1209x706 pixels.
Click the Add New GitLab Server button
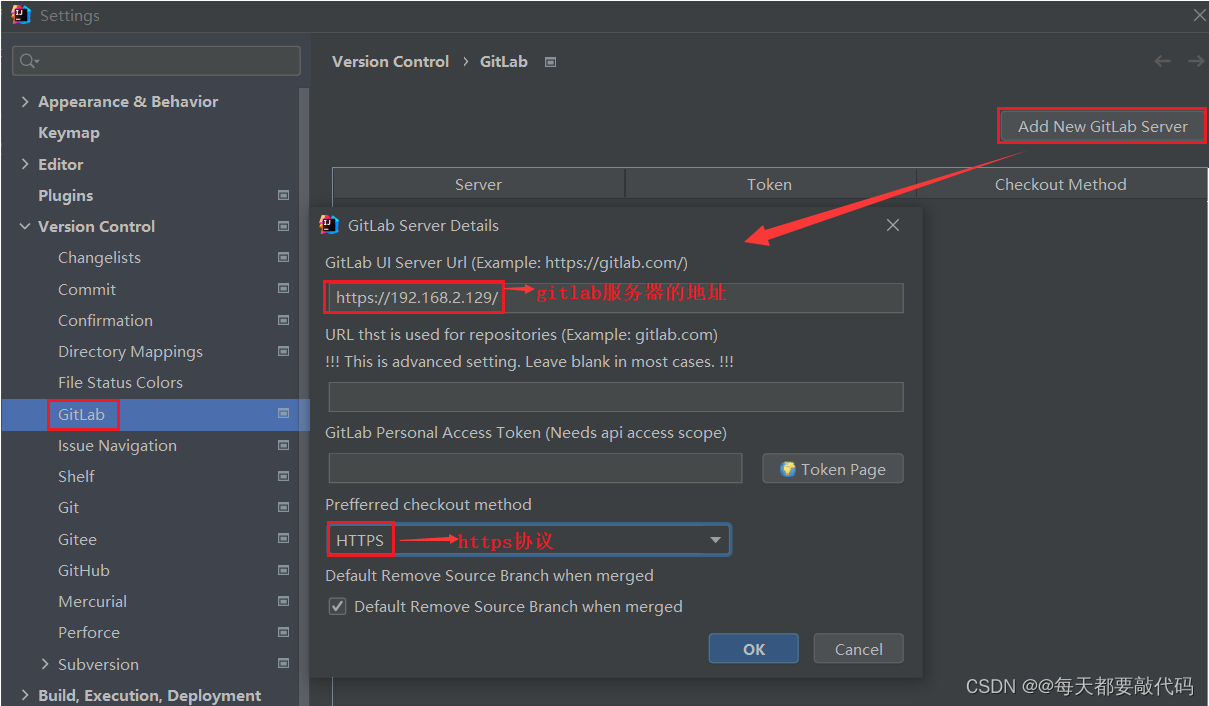click(1102, 126)
